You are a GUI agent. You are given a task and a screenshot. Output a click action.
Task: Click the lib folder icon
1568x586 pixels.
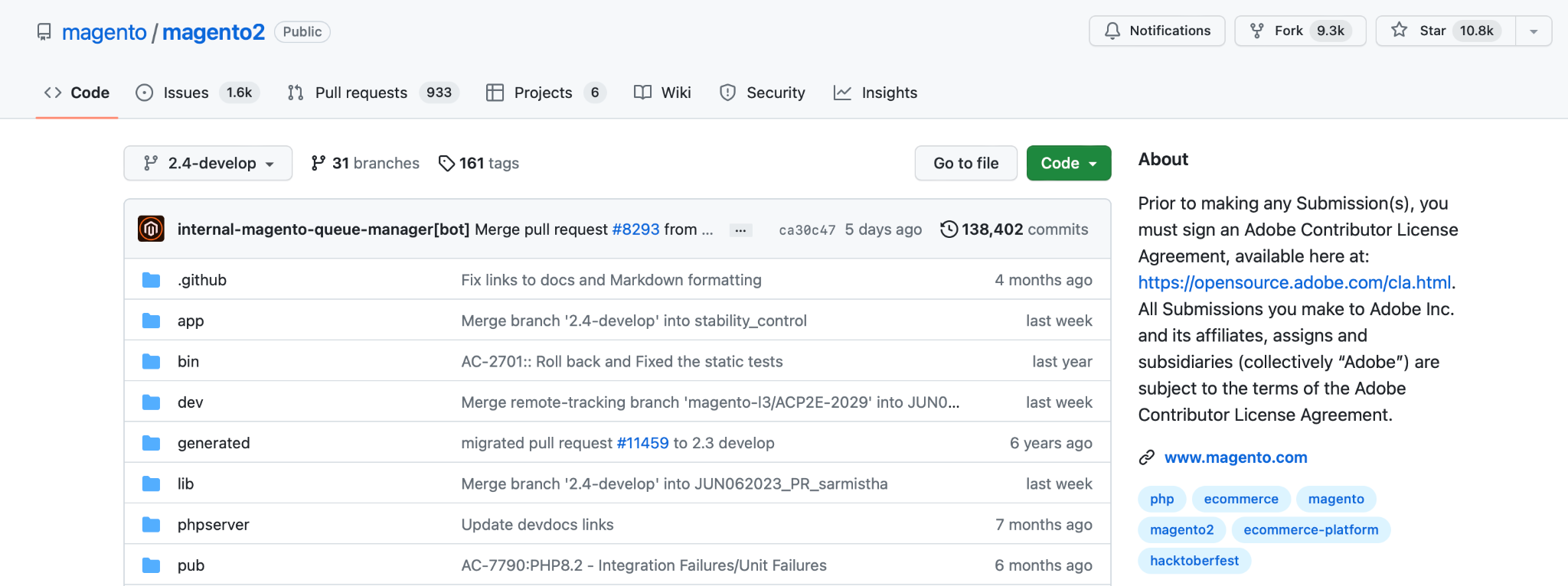click(151, 483)
